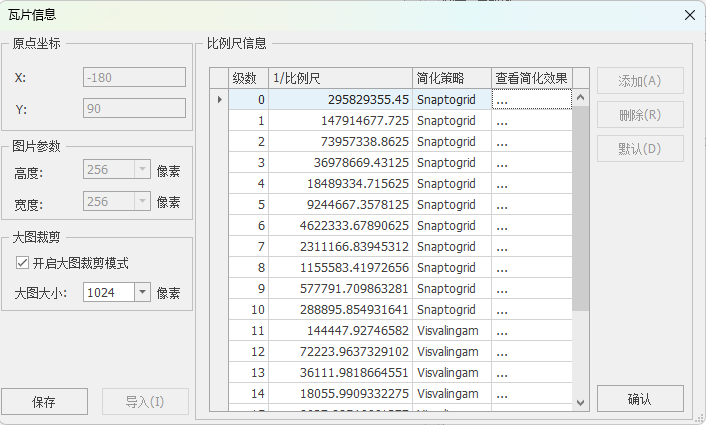This screenshot has height=425, width=706.
Task: Click the Y origin coordinate field
Action: point(134,109)
